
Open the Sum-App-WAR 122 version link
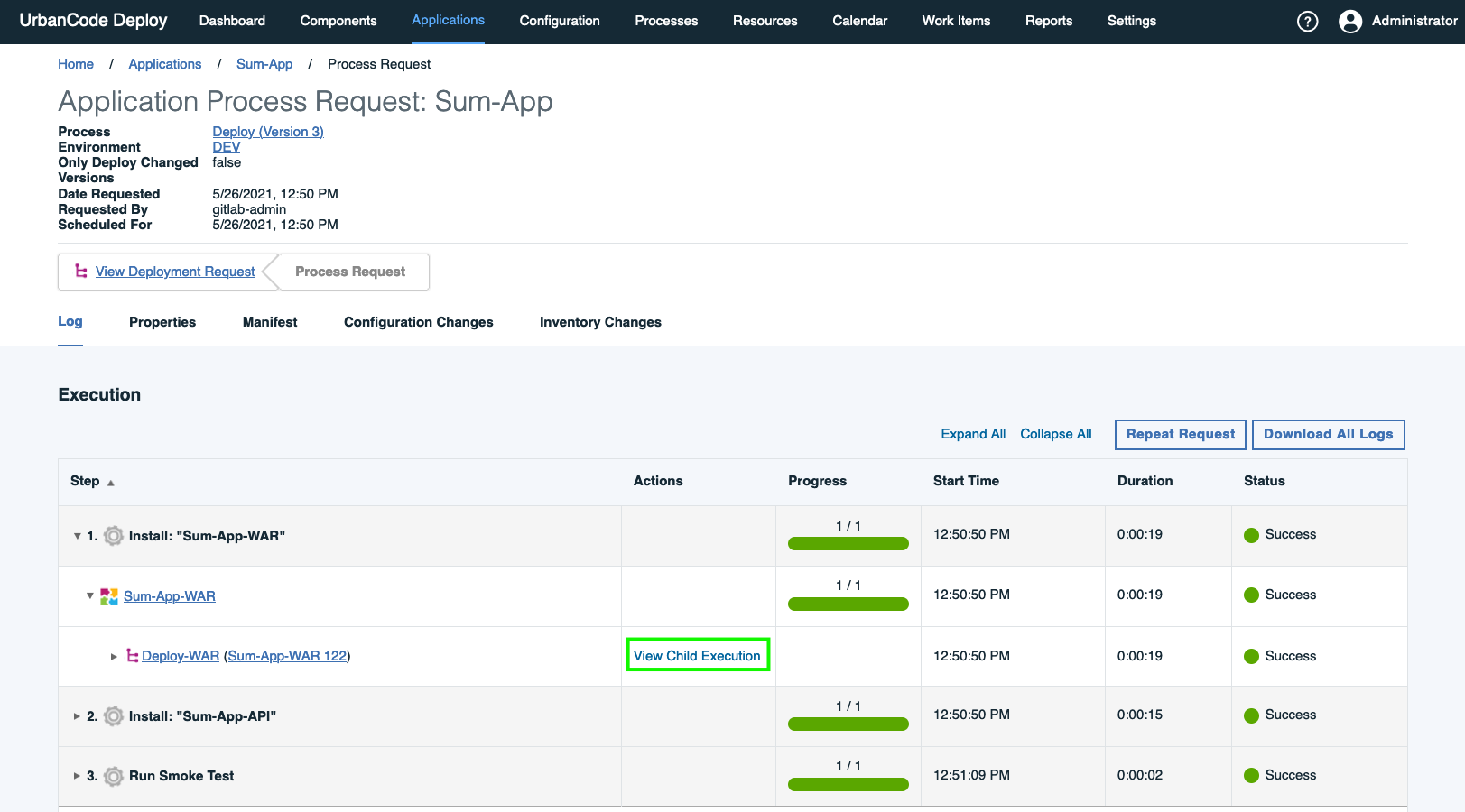point(287,656)
